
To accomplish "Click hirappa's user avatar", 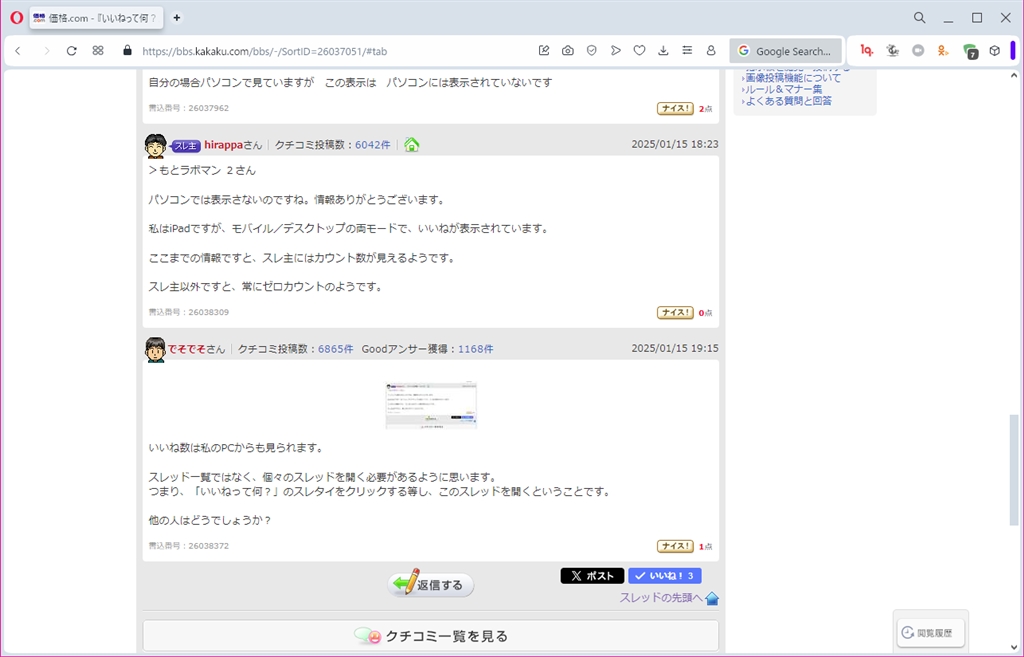I will point(155,146).
